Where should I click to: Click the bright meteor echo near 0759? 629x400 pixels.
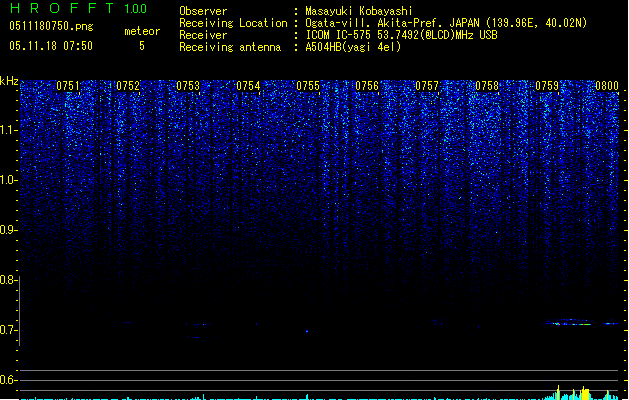(569, 323)
